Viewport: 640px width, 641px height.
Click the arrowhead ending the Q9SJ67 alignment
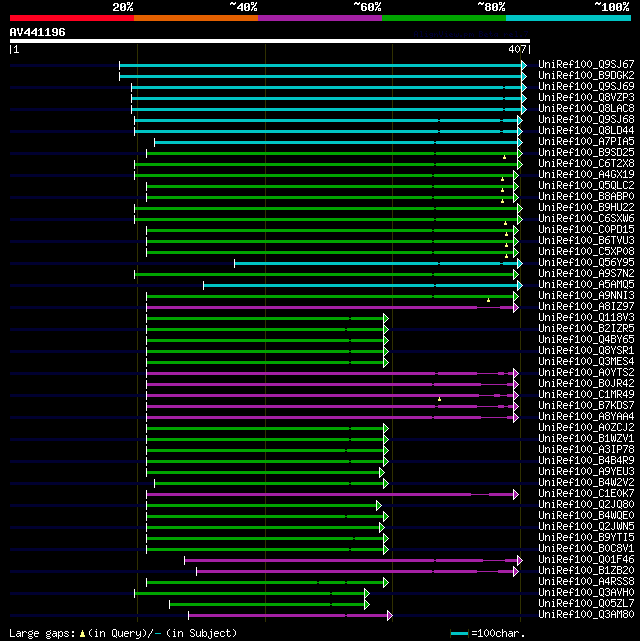(524, 65)
